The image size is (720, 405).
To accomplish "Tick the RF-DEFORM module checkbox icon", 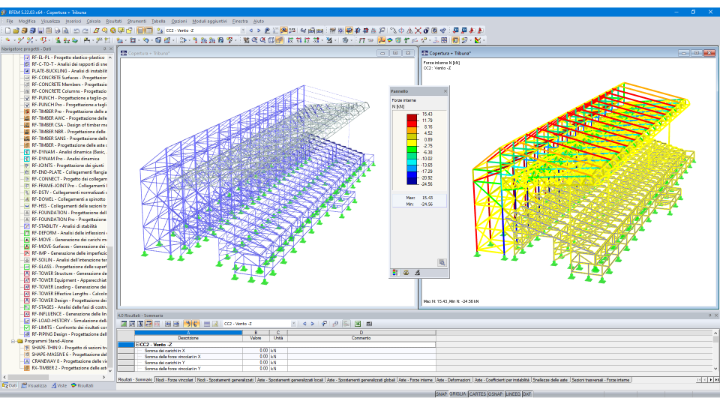I will [x=27, y=233].
